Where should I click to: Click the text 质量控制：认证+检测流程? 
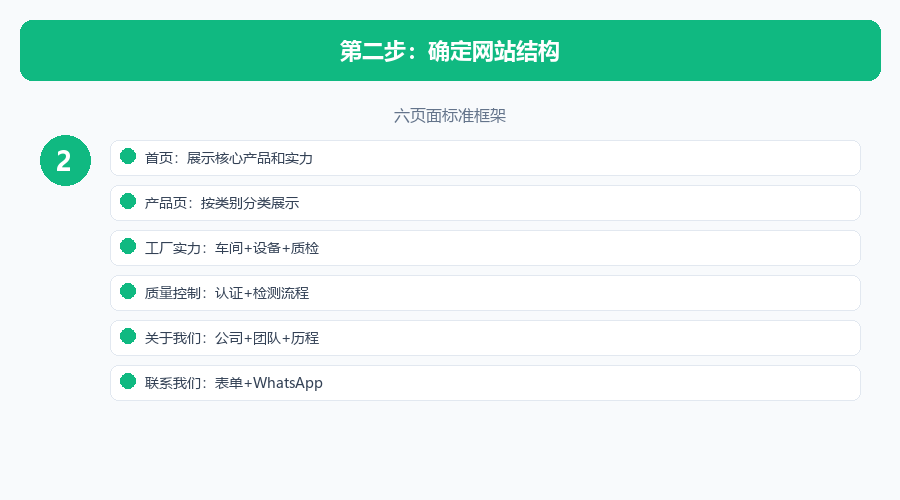(227, 293)
